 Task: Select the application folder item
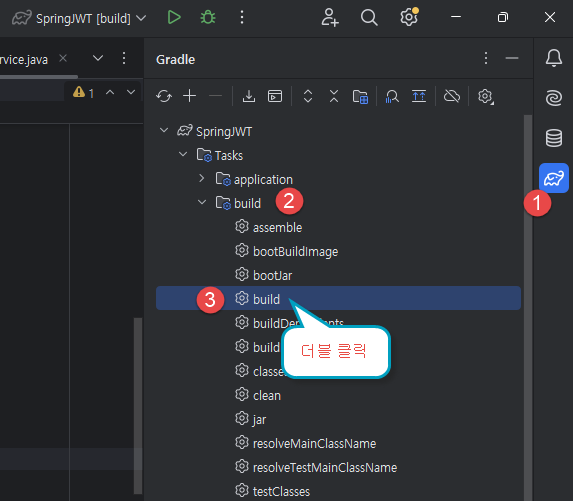click(x=263, y=180)
